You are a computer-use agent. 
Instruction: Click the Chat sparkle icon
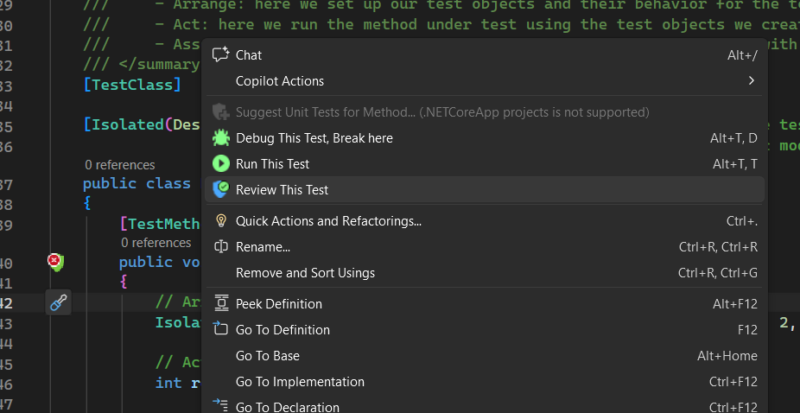220,55
